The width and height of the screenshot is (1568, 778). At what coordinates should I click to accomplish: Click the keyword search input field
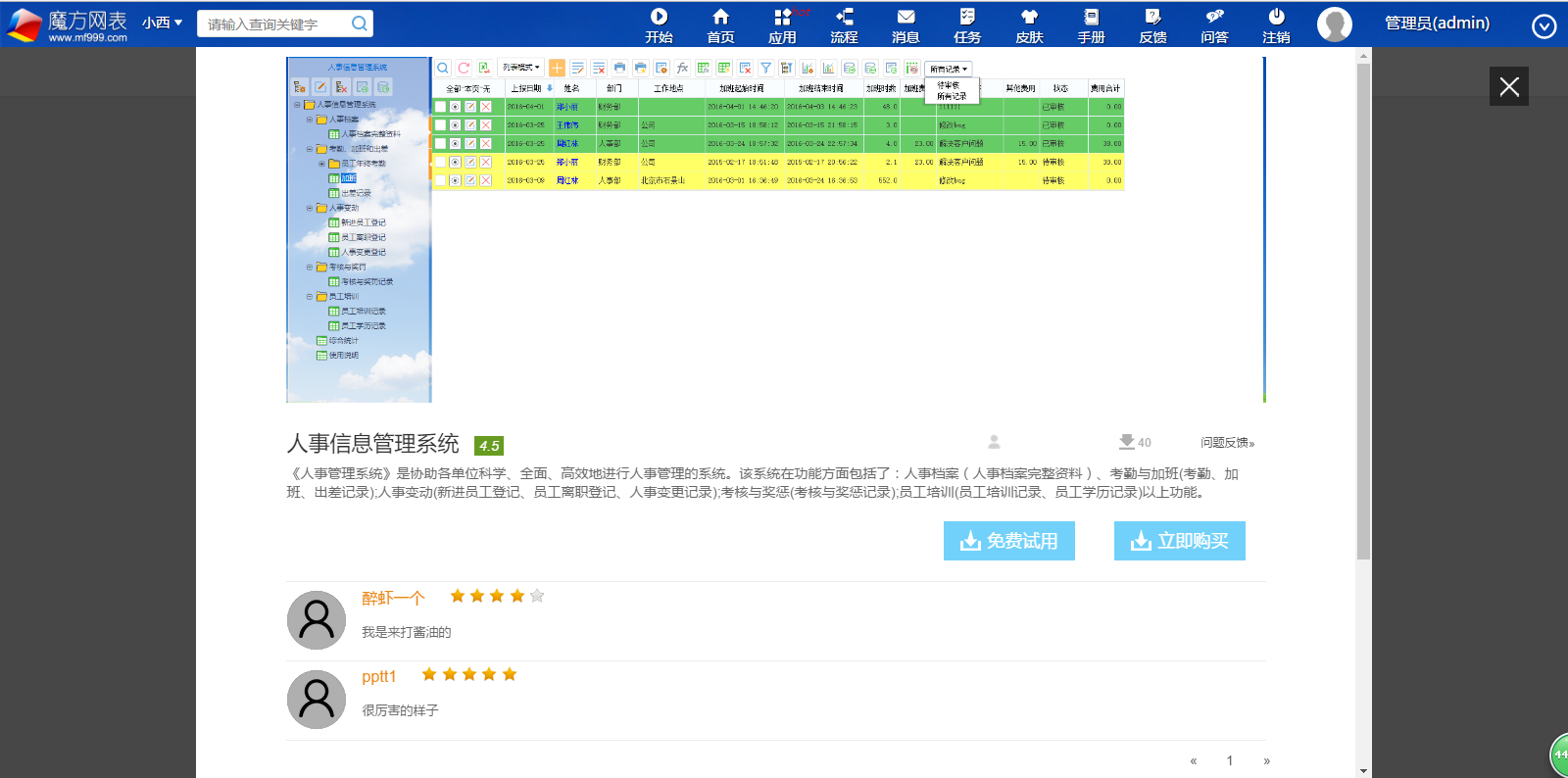click(274, 24)
